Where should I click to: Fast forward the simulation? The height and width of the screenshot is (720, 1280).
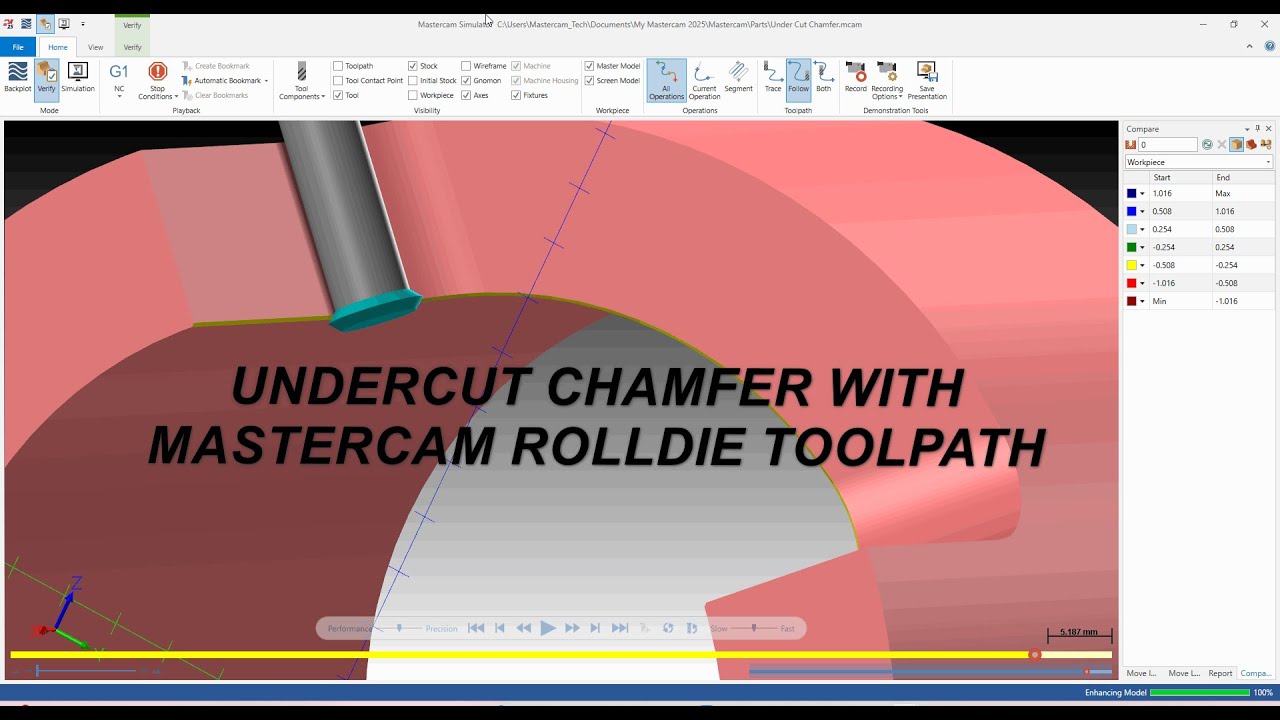(572, 628)
